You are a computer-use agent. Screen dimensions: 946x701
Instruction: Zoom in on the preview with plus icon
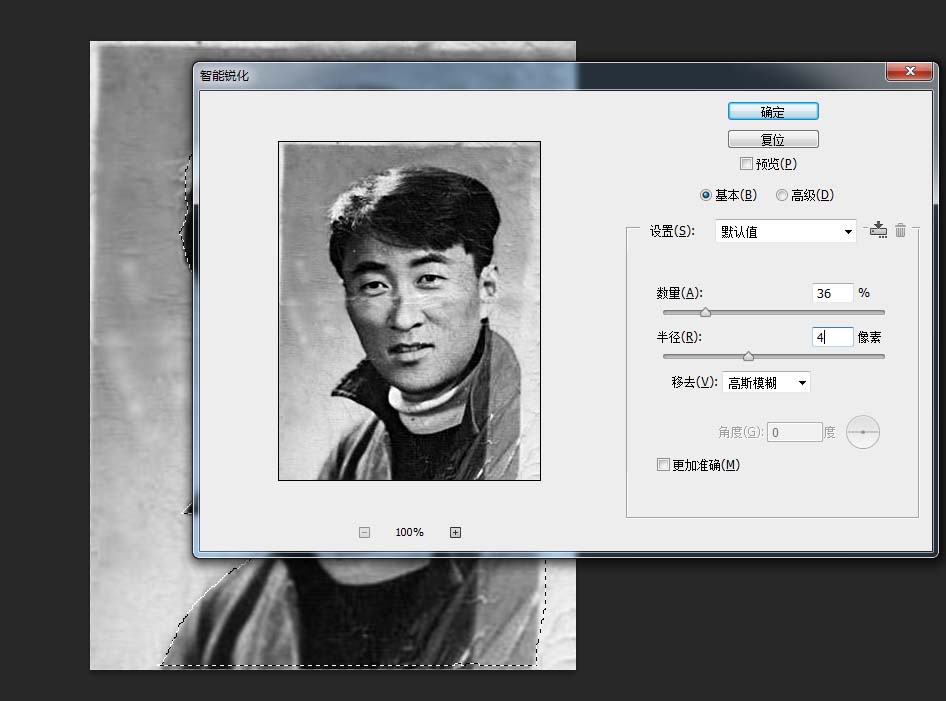coord(455,531)
